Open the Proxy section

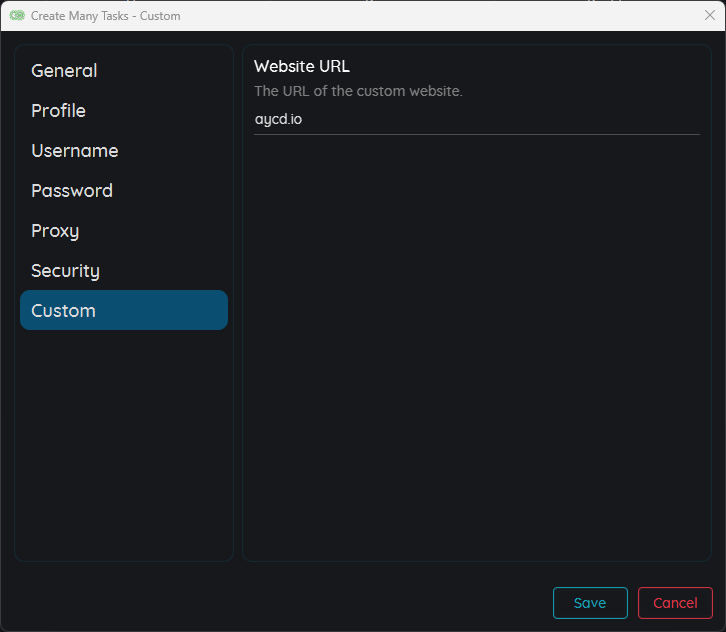point(55,231)
